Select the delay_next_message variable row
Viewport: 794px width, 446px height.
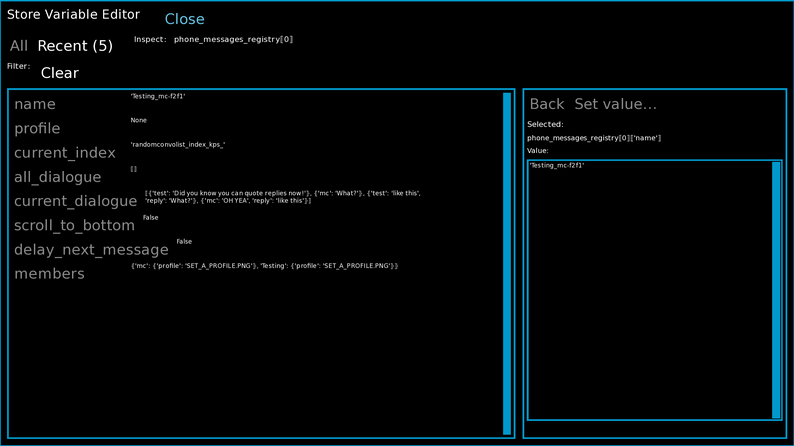[x=91, y=250]
